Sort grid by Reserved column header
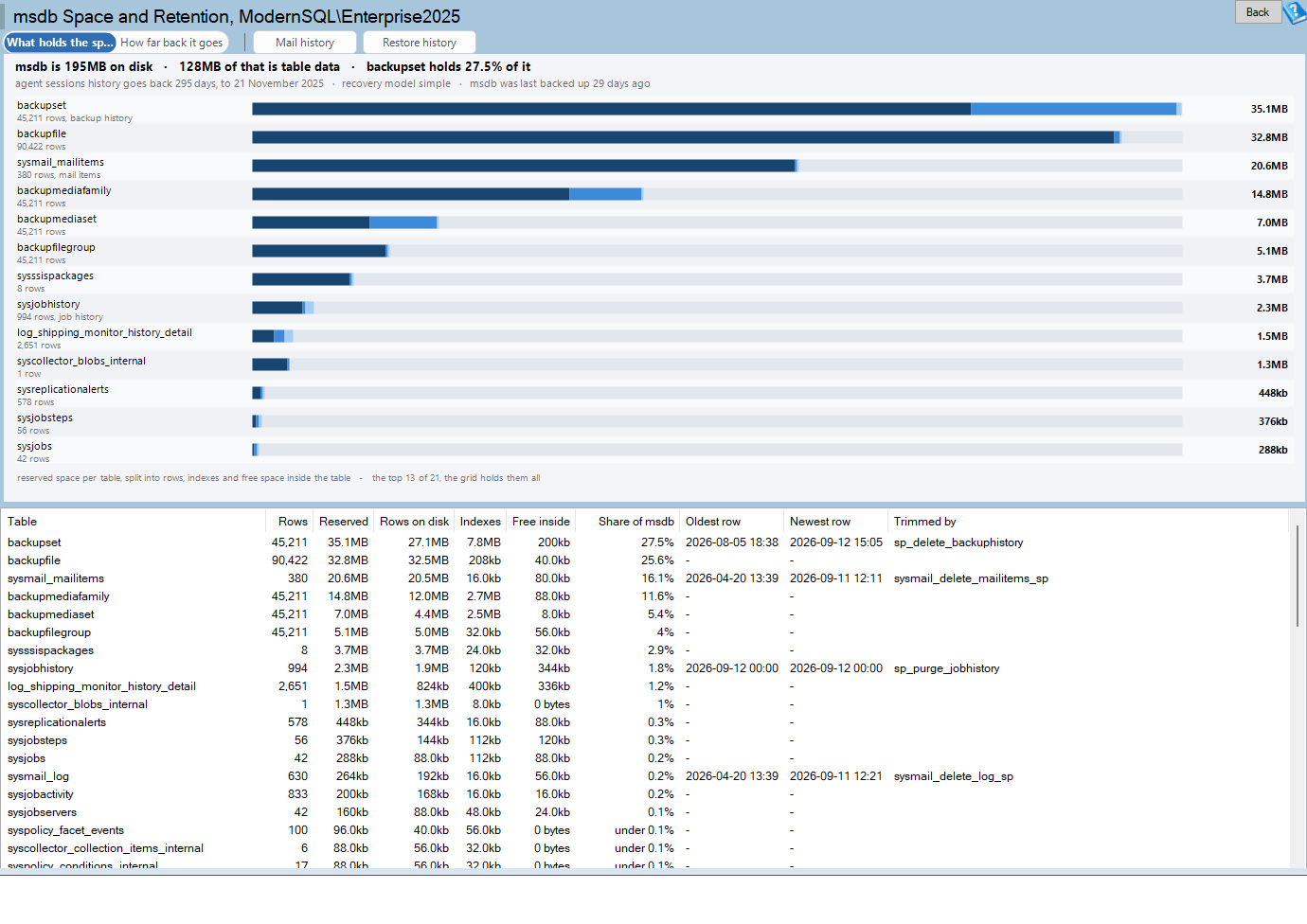 343,522
